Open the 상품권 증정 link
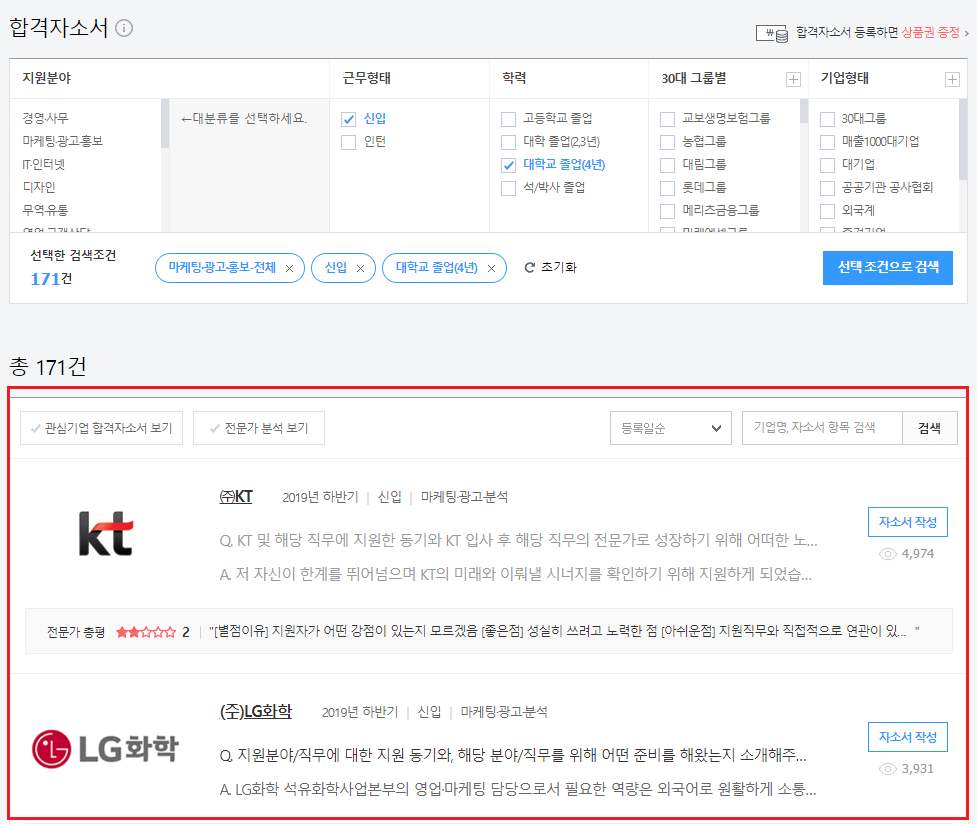Viewport: 977px width, 824px height. (931, 32)
